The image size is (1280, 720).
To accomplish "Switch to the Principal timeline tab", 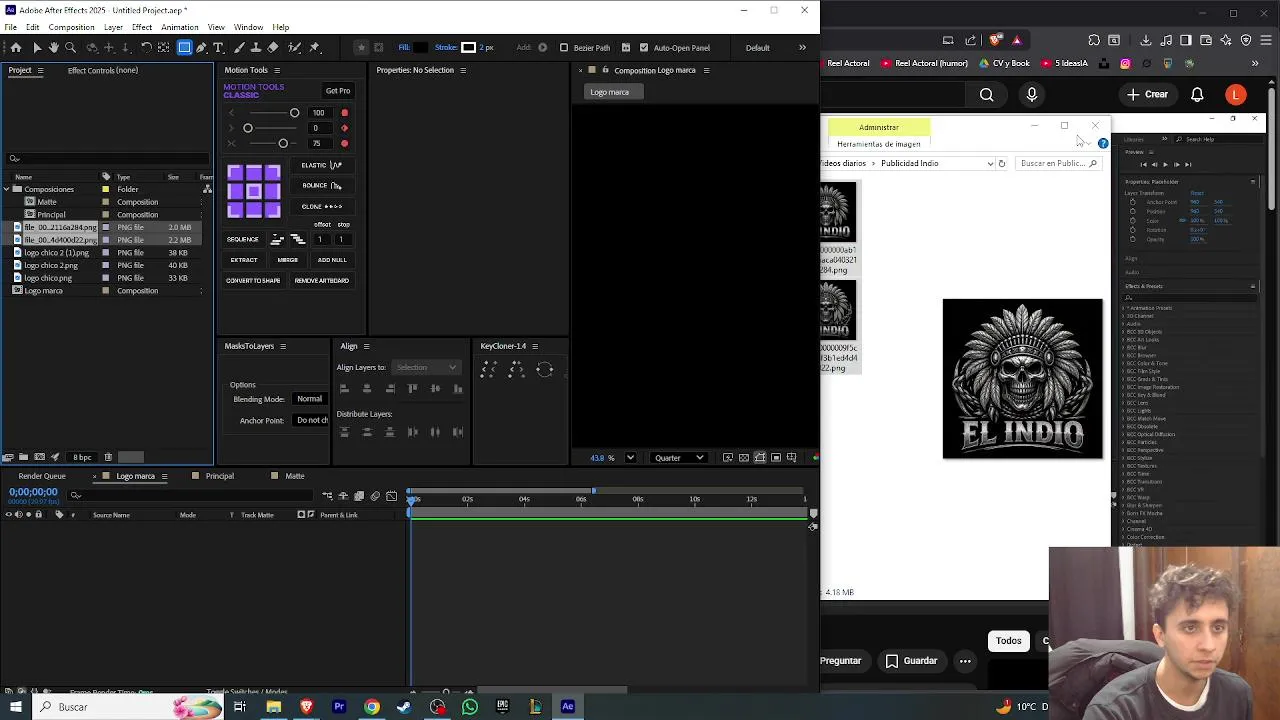I will 220,476.
